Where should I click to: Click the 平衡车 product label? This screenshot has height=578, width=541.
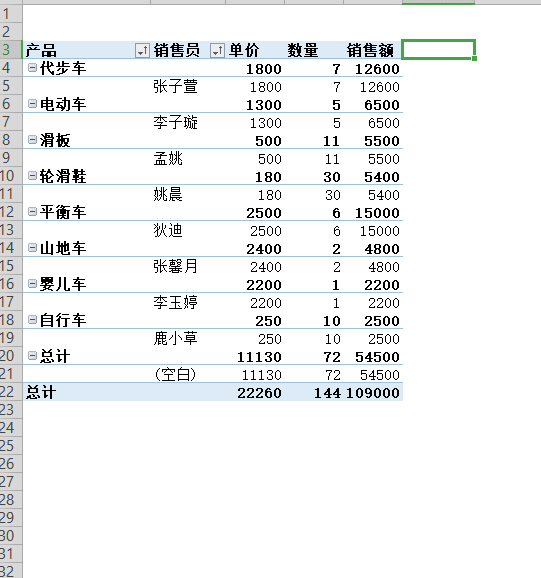tap(63, 212)
